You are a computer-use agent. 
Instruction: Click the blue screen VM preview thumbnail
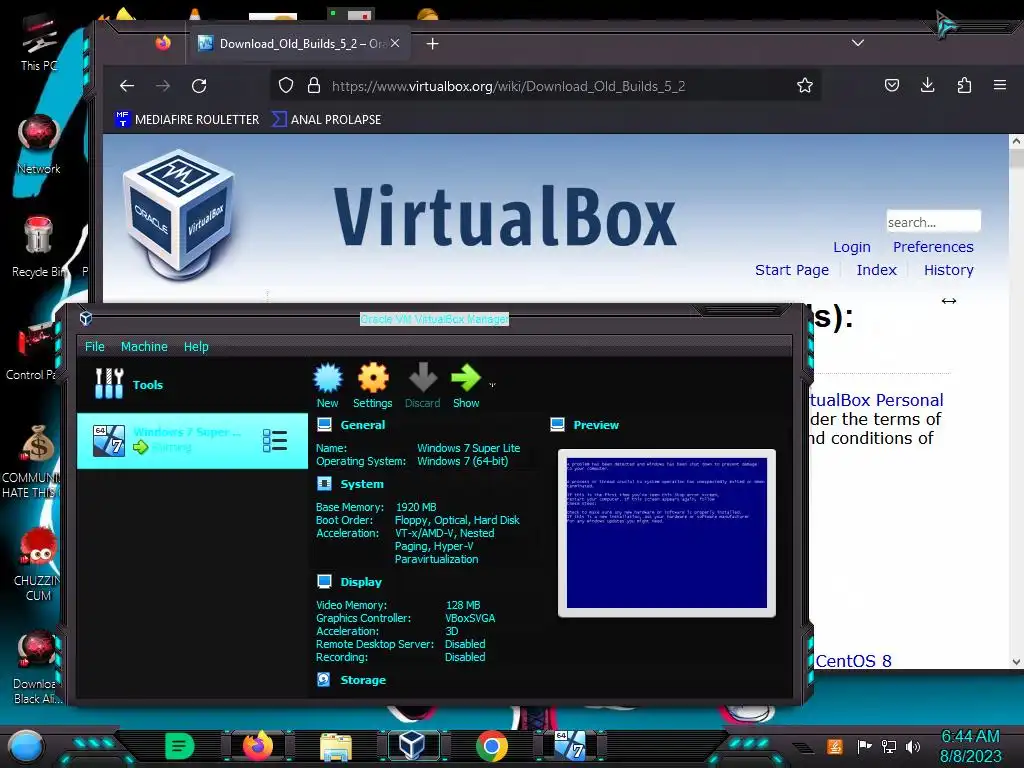click(667, 533)
